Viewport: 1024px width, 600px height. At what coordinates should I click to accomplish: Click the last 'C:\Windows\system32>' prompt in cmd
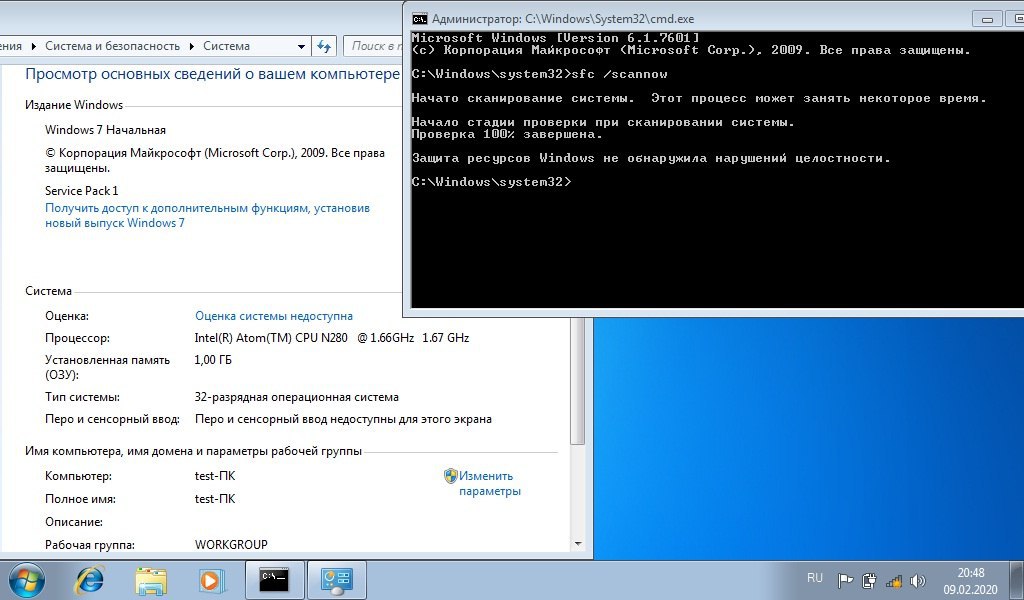[x=491, y=182]
